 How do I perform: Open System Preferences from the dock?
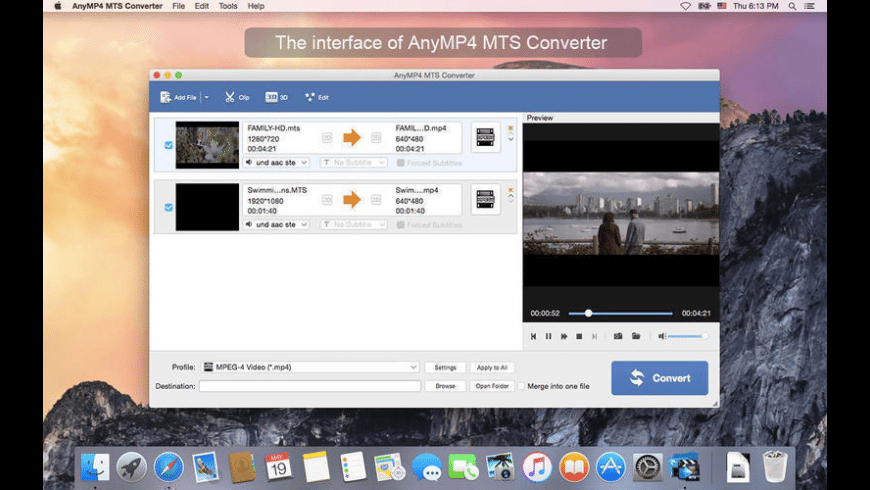[647, 467]
